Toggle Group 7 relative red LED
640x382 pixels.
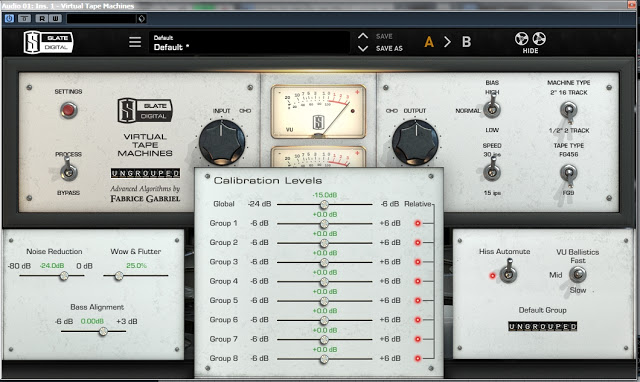[x=418, y=339]
